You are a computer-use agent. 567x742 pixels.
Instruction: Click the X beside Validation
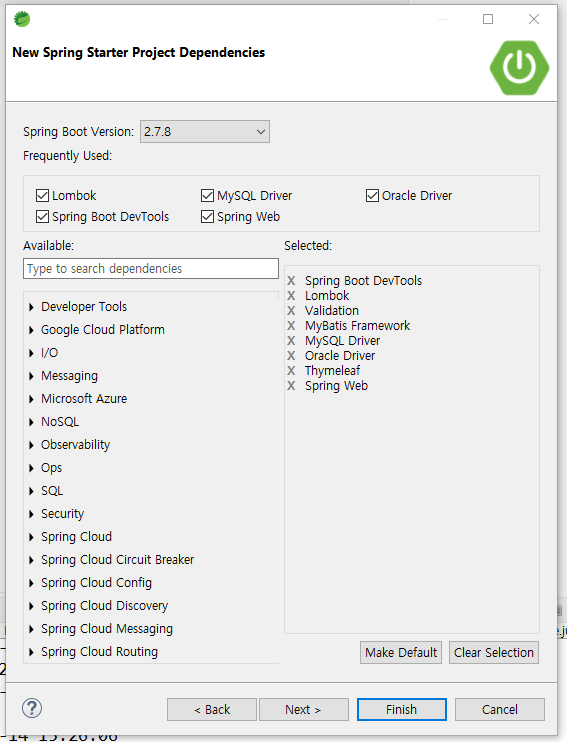pyautogui.click(x=291, y=311)
